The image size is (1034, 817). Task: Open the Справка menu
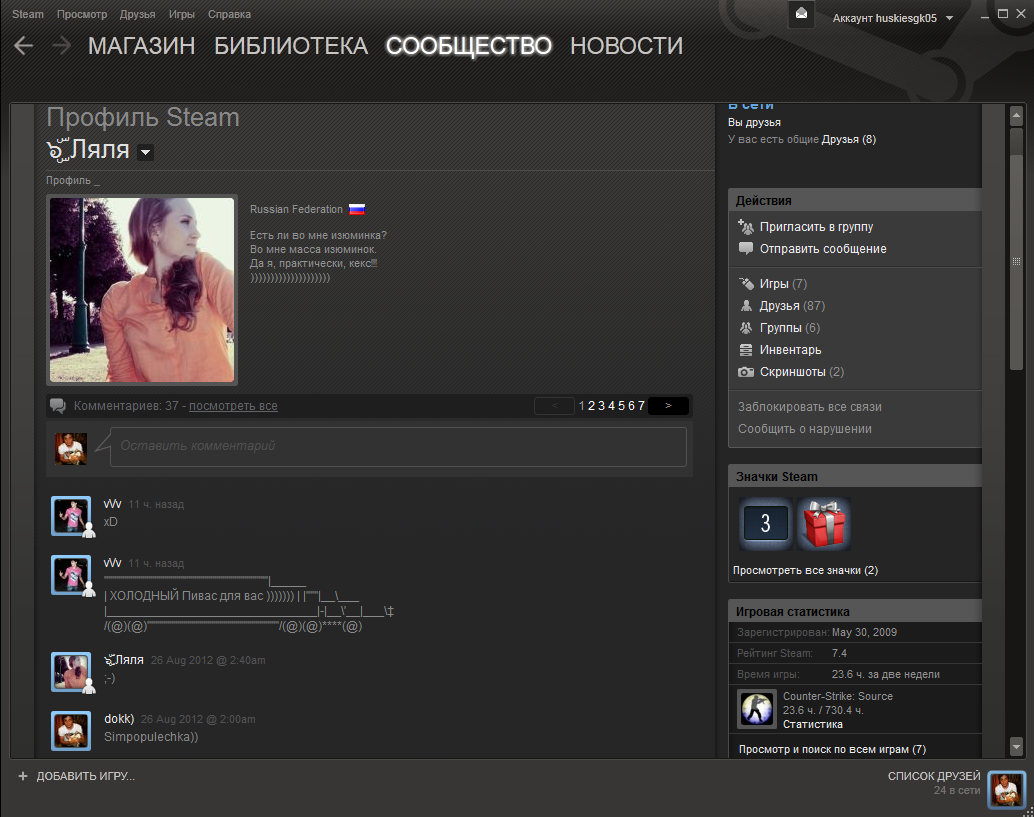229,14
